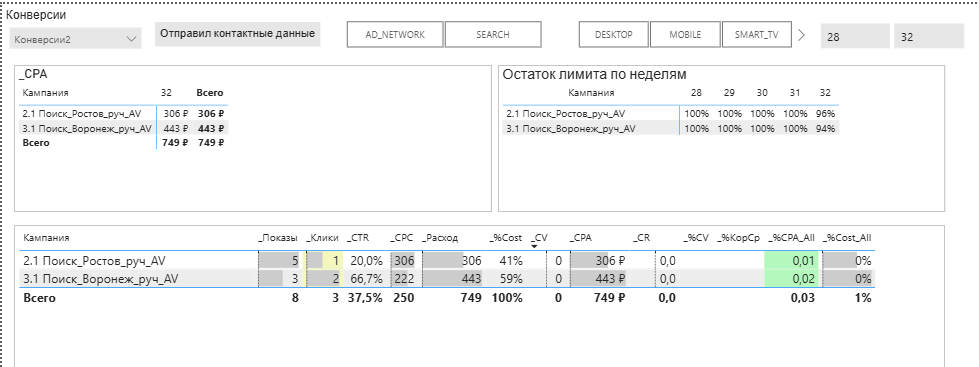This screenshot has height=367, width=979.
Task: Click the week end field showing 32
Action: (x=929, y=37)
